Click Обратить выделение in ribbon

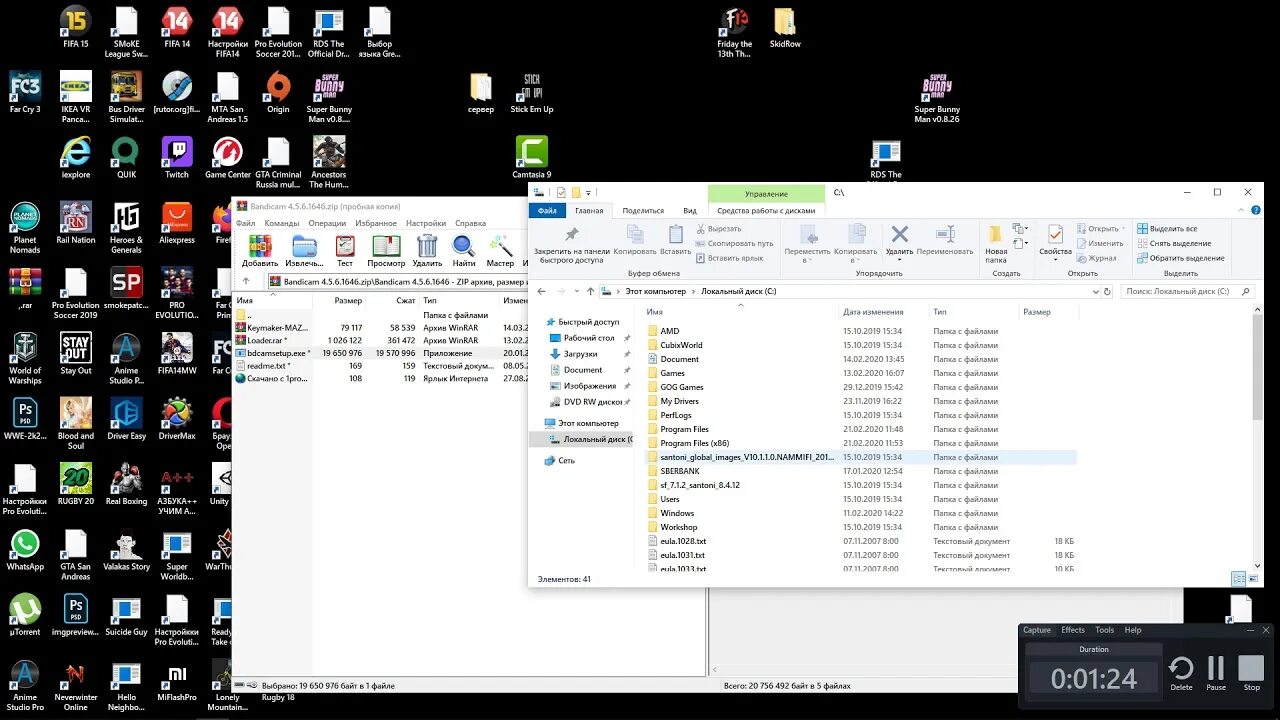click(x=1180, y=258)
